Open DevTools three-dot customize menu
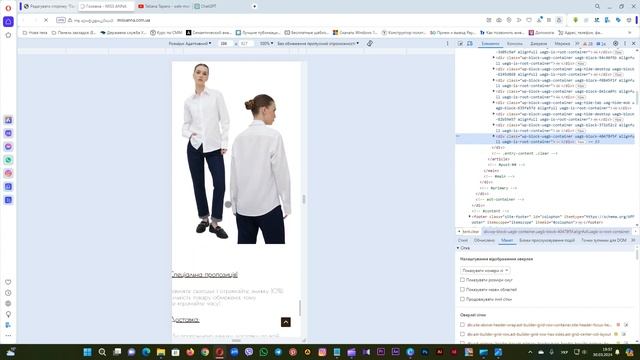The height and width of the screenshot is (360, 640). 624,43
